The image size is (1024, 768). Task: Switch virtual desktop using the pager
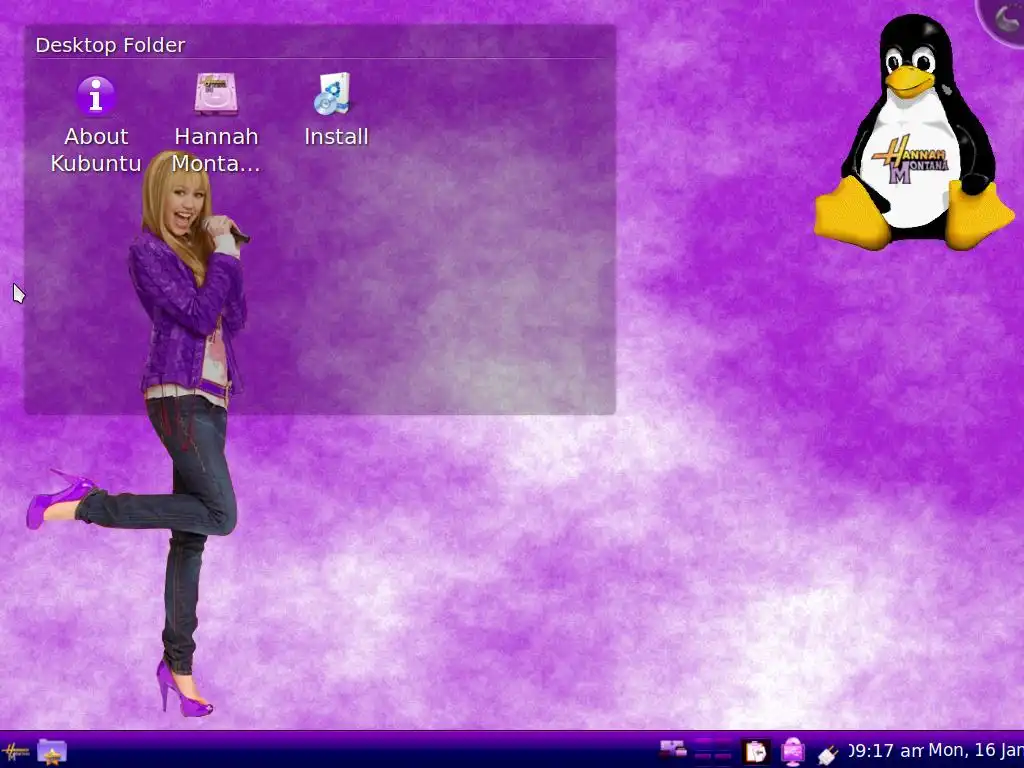(x=712, y=750)
